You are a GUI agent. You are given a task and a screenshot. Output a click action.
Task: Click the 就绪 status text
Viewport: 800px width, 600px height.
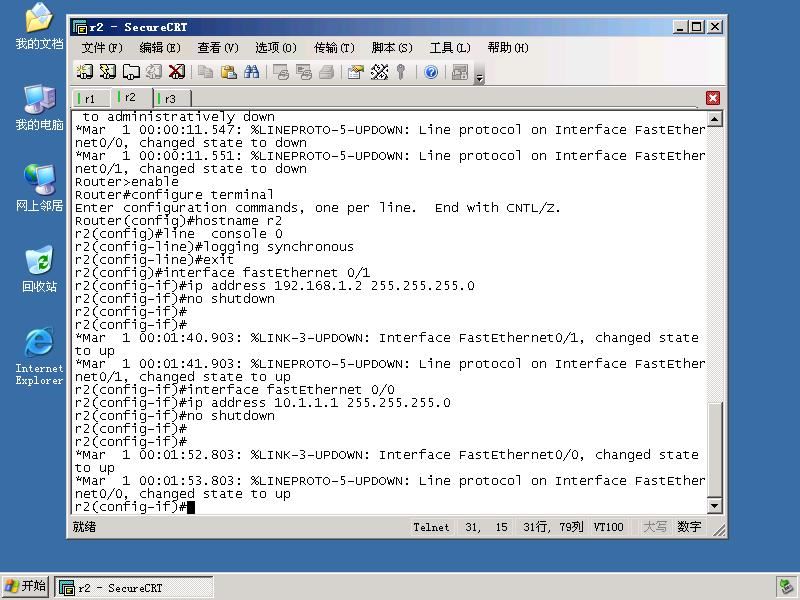click(84, 527)
